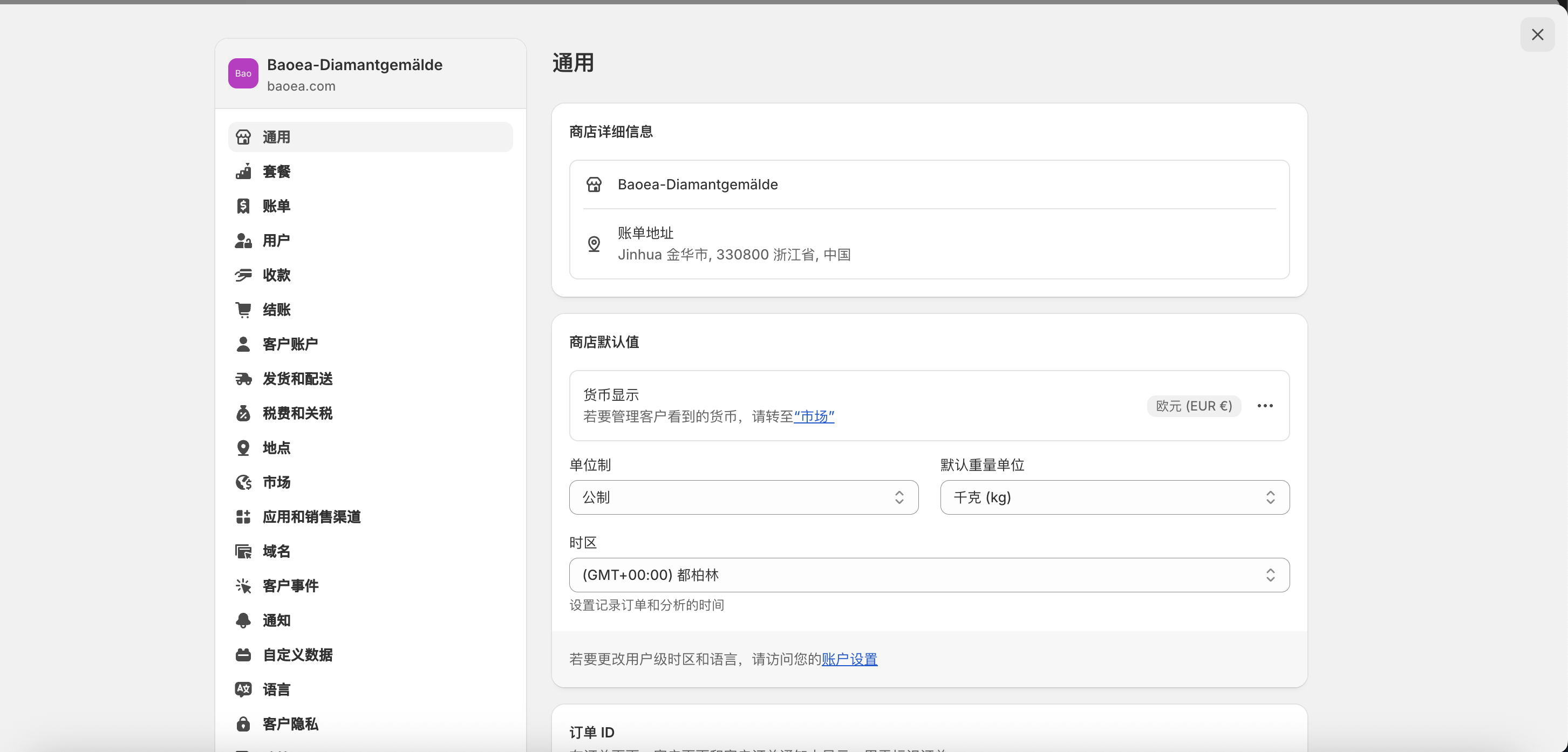
Task: Select 通用 in settings sidebar
Action: (370, 137)
